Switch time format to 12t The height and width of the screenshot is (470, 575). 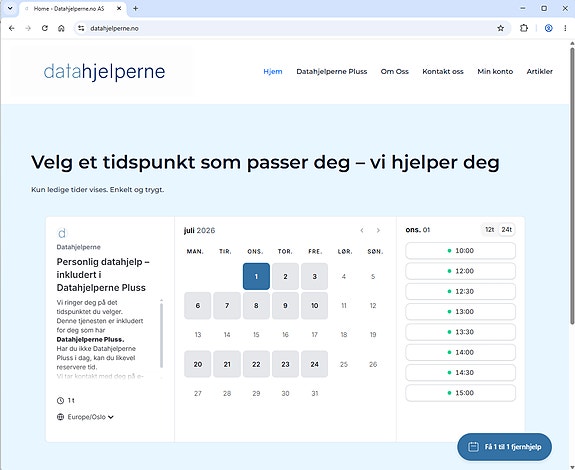490,230
